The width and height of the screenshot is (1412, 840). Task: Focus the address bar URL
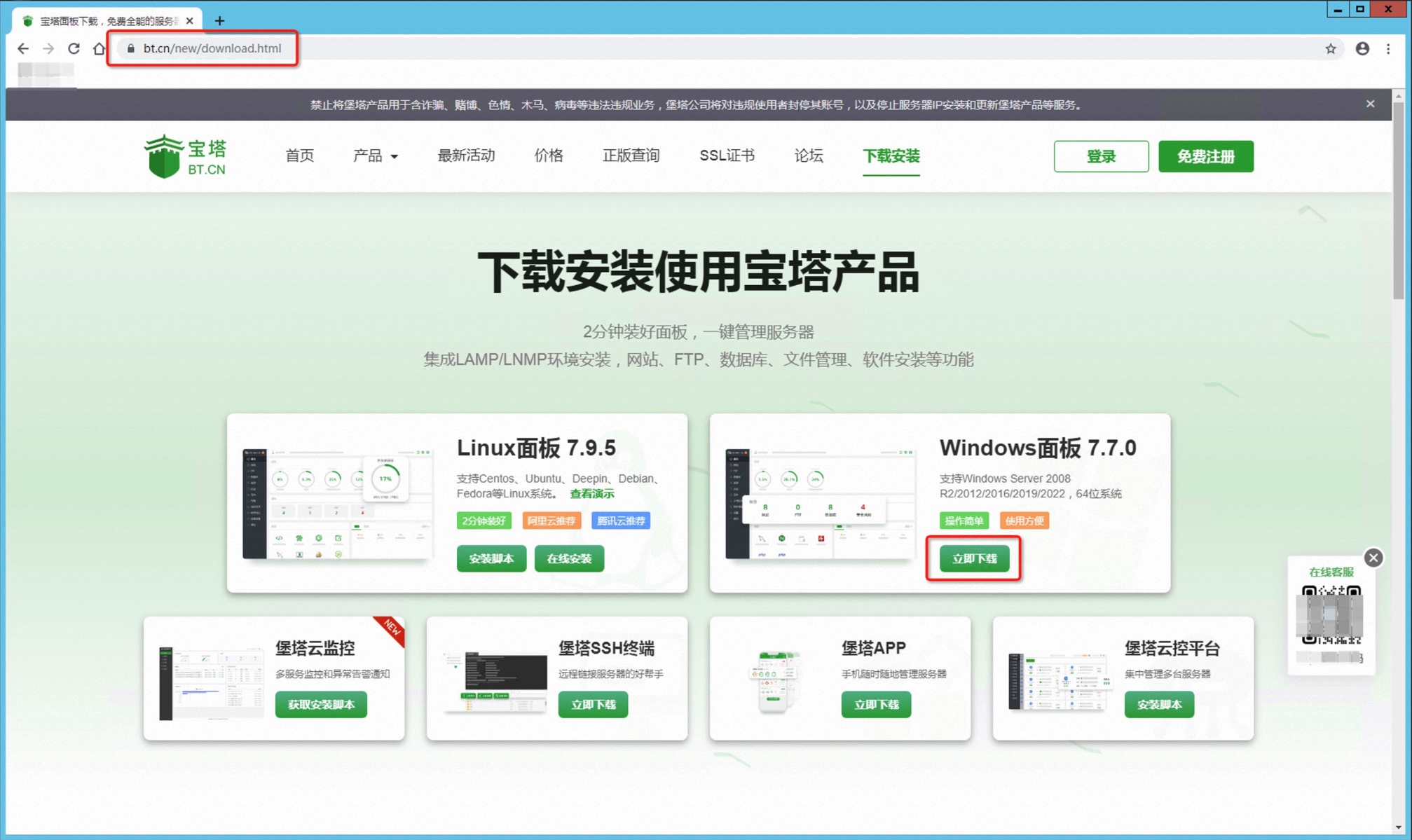[x=212, y=48]
